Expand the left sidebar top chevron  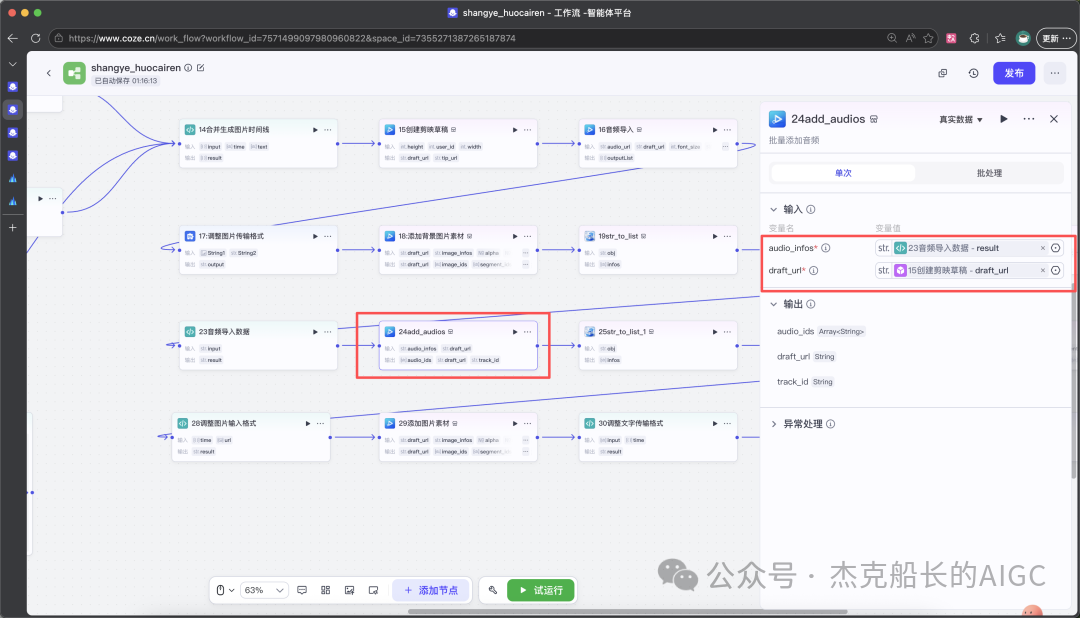[12, 64]
